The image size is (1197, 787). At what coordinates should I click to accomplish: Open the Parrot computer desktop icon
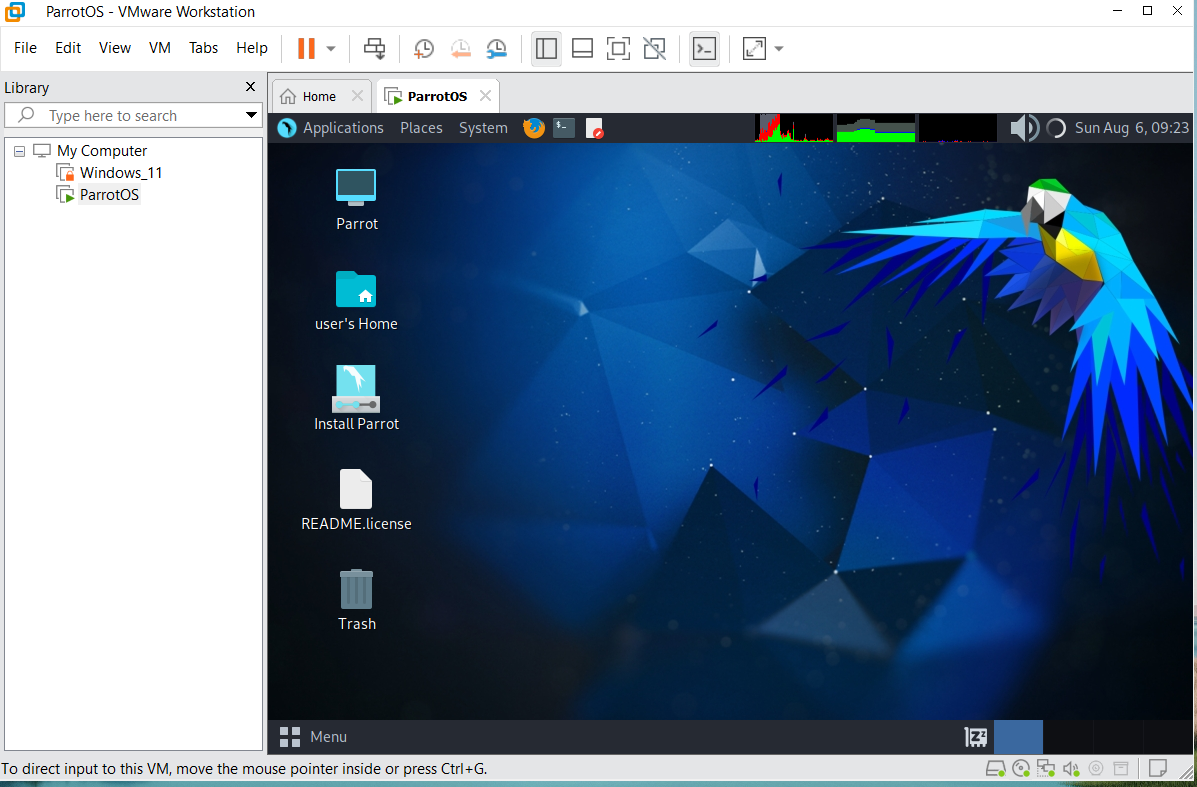(x=357, y=200)
